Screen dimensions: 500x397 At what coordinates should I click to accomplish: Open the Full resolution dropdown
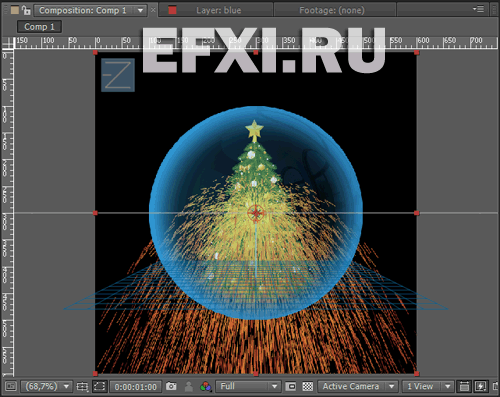[x=248, y=386]
